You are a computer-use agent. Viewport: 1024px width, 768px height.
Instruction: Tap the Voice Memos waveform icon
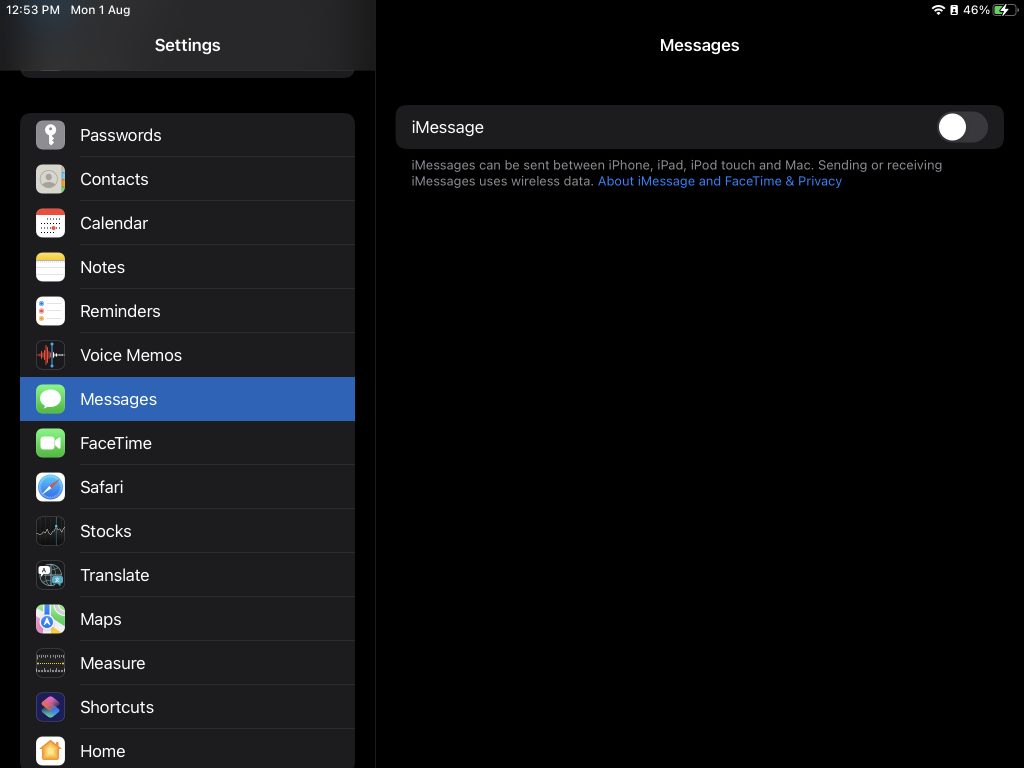[x=50, y=355]
